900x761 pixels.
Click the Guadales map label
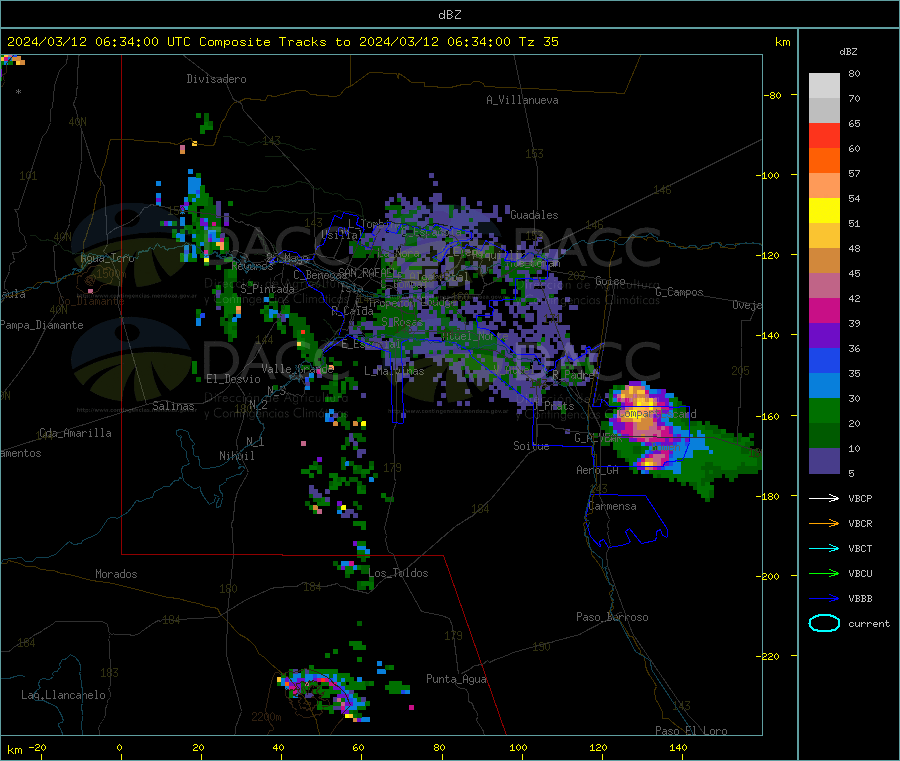click(x=534, y=215)
